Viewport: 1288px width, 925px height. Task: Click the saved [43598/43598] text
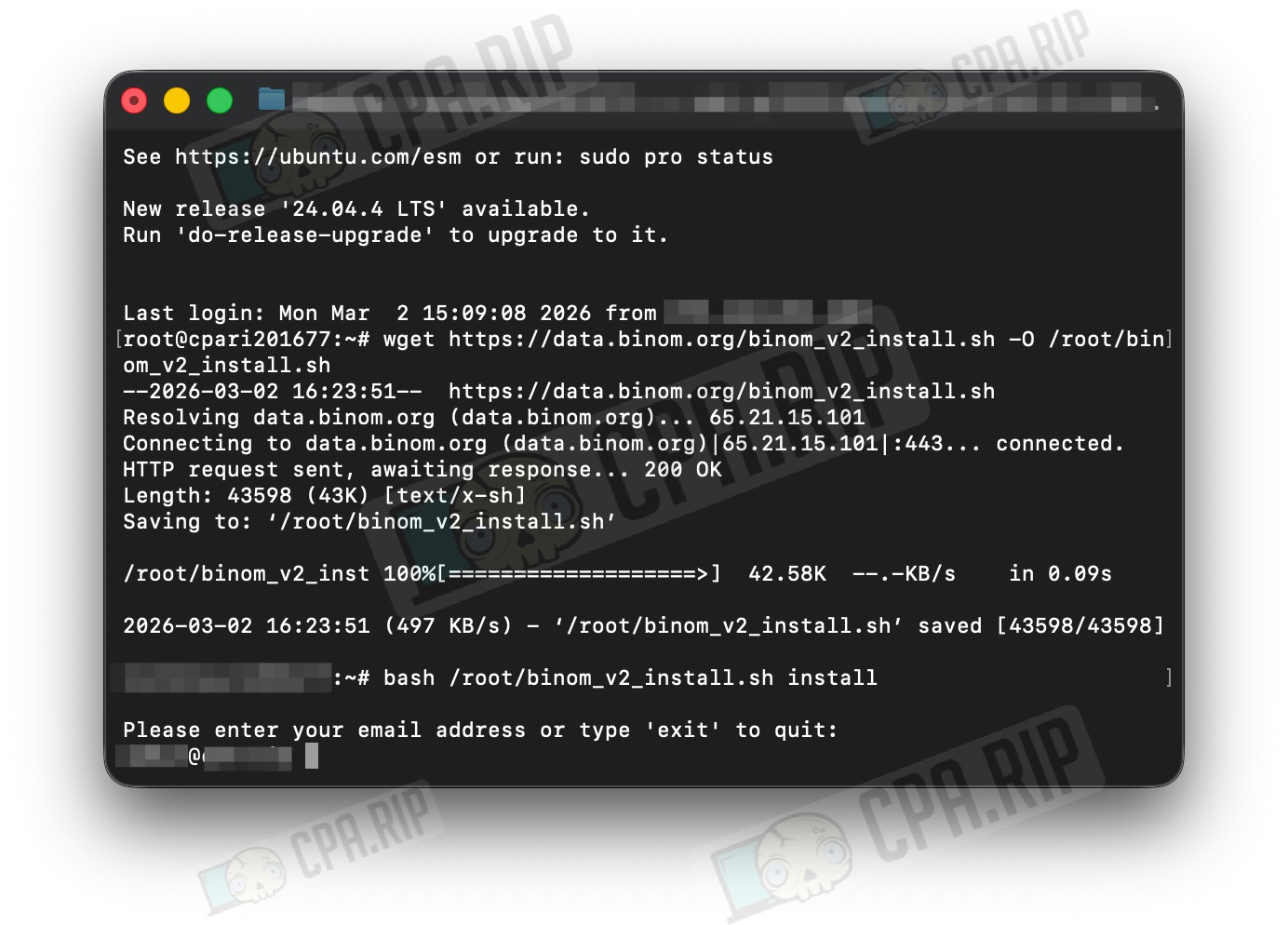click(x=1040, y=626)
